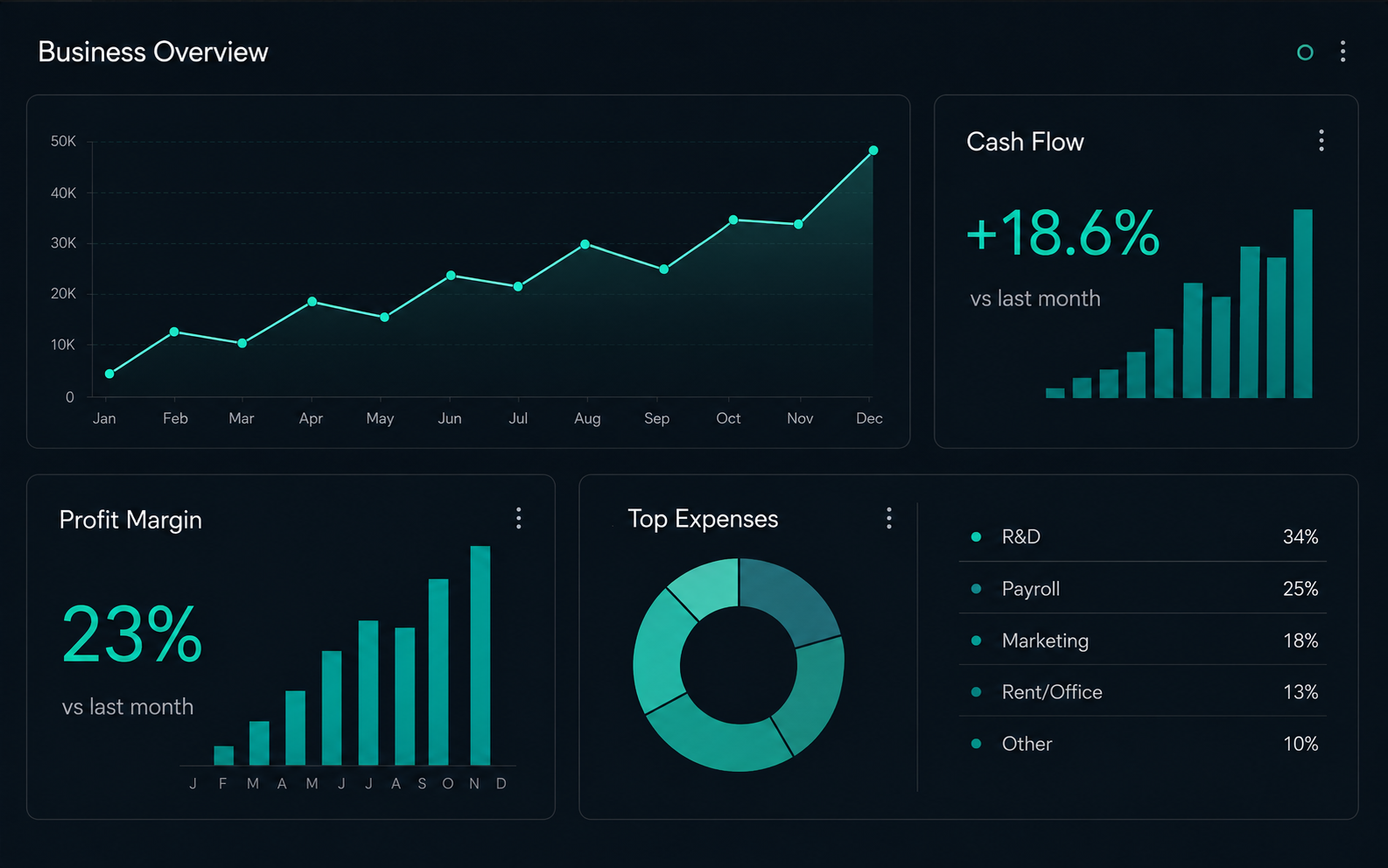This screenshot has width=1388, height=868.
Task: Click the R&D legend color dot
Action: 976,536
